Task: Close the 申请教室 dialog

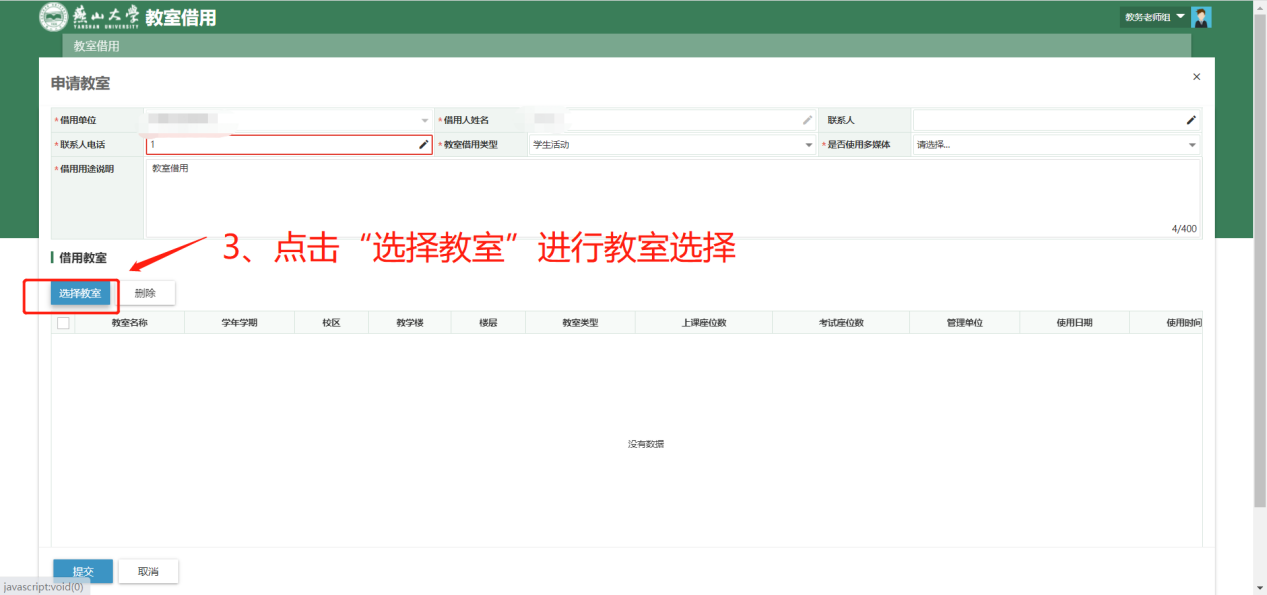Action: 1197,77
